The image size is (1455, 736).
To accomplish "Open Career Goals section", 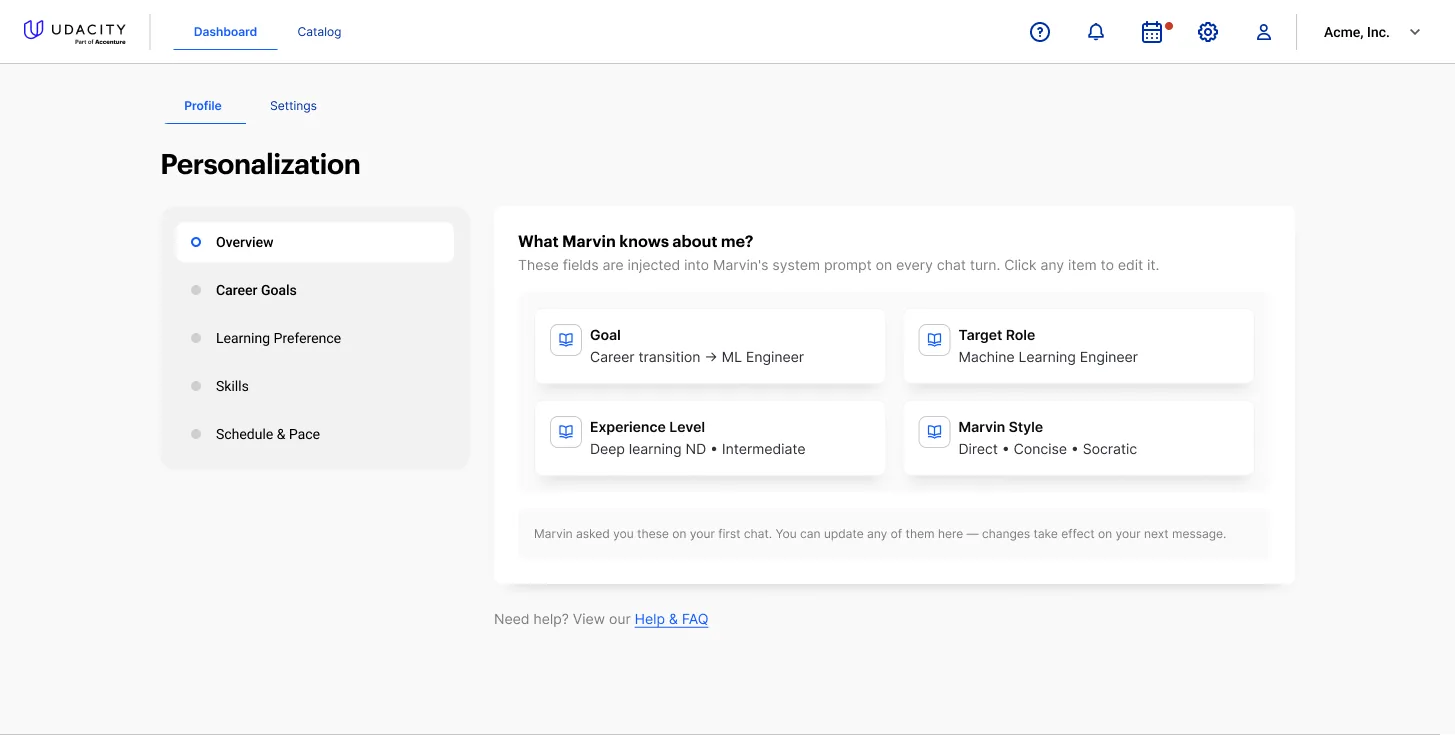I will pyautogui.click(x=315, y=290).
